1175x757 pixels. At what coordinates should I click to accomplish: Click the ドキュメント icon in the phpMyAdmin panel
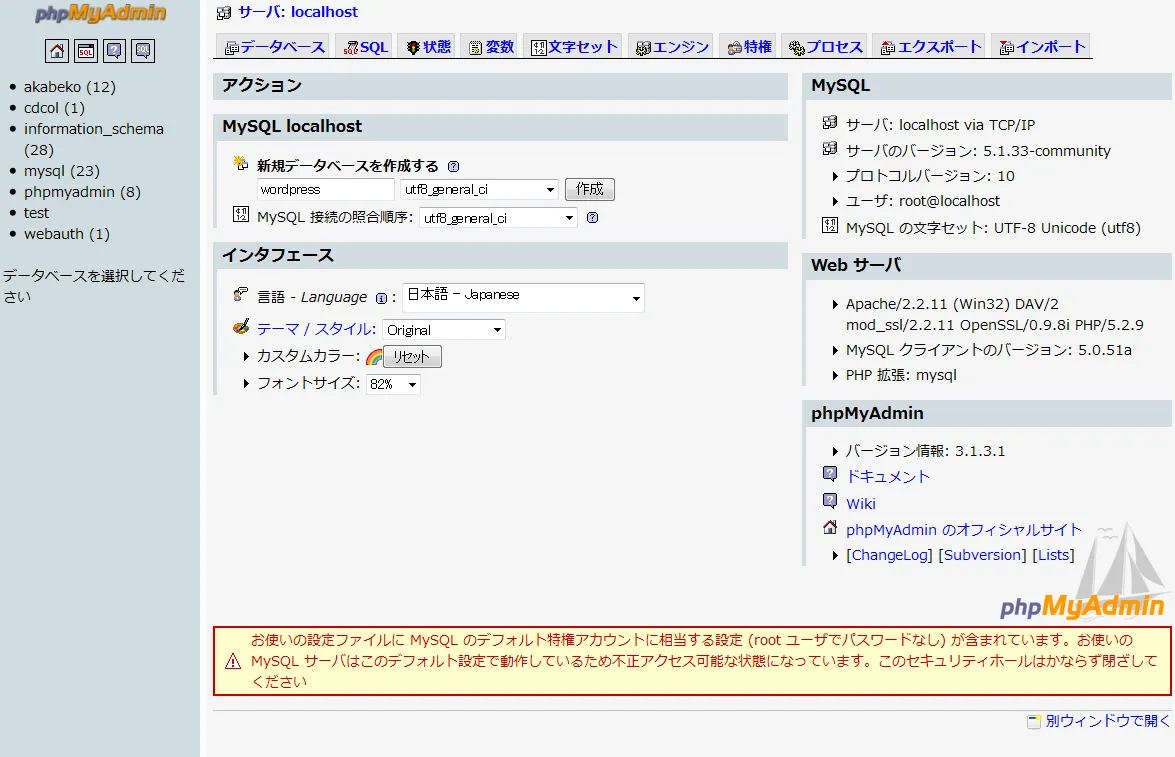830,477
